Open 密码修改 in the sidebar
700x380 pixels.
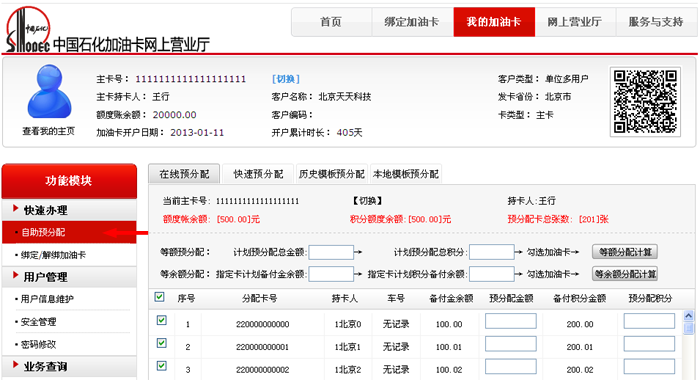[x=38, y=344]
